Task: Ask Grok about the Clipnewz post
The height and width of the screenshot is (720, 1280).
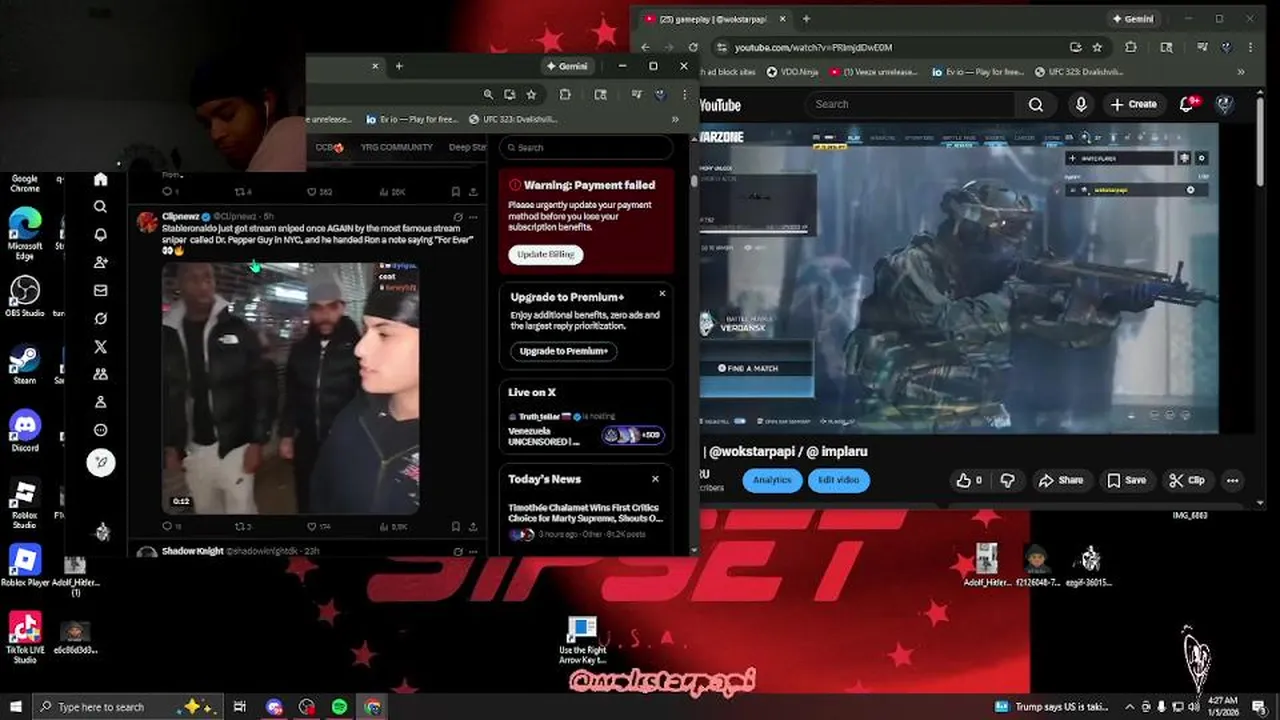Action: click(458, 216)
